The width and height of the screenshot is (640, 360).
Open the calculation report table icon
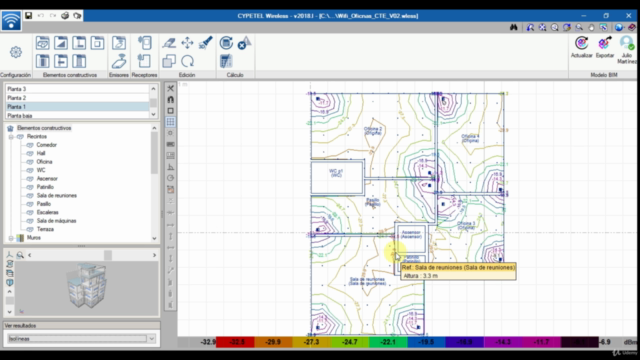point(226,61)
